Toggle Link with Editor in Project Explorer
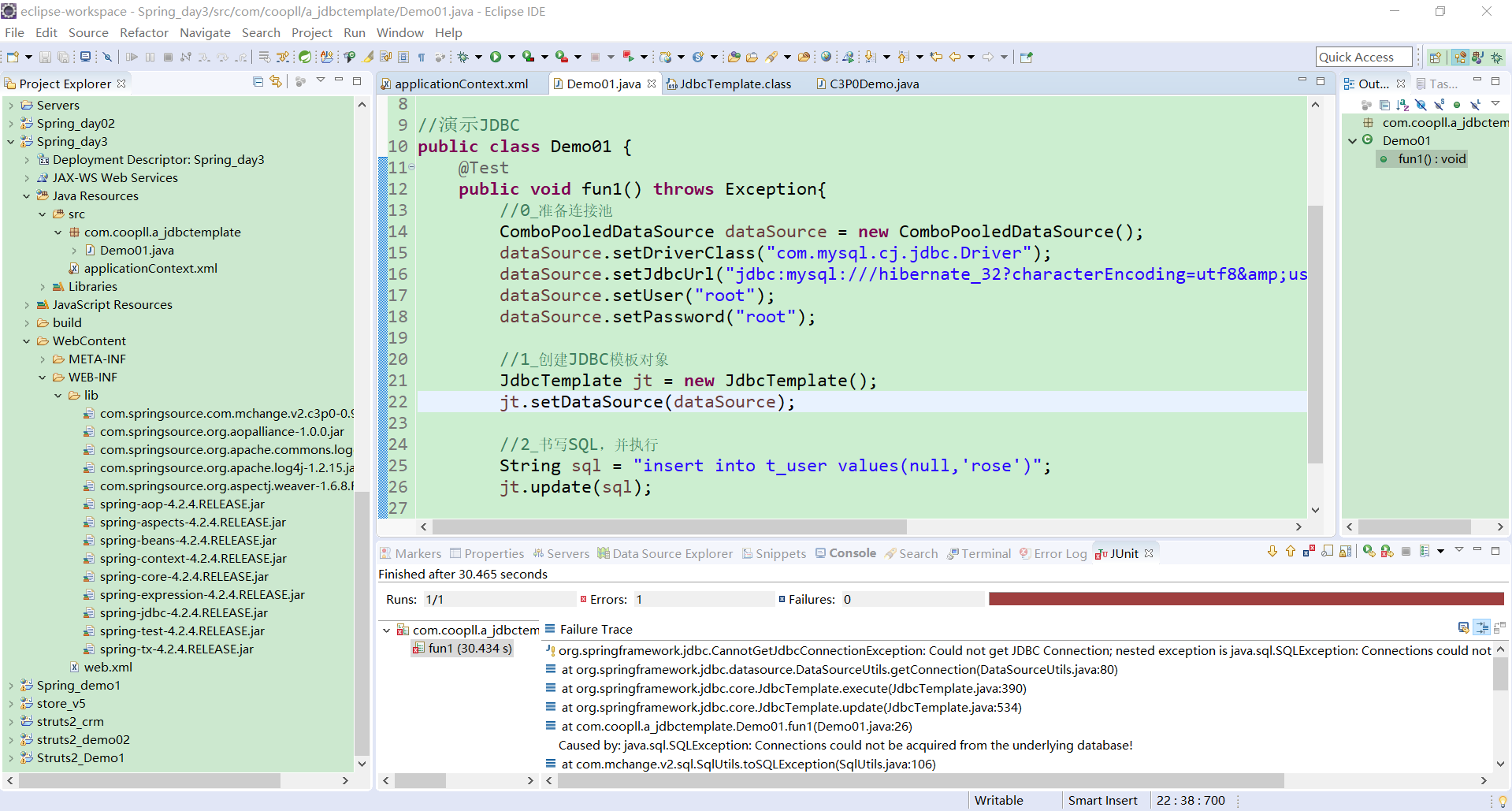Image resolution: width=1512 pixels, height=811 pixels. click(x=275, y=81)
